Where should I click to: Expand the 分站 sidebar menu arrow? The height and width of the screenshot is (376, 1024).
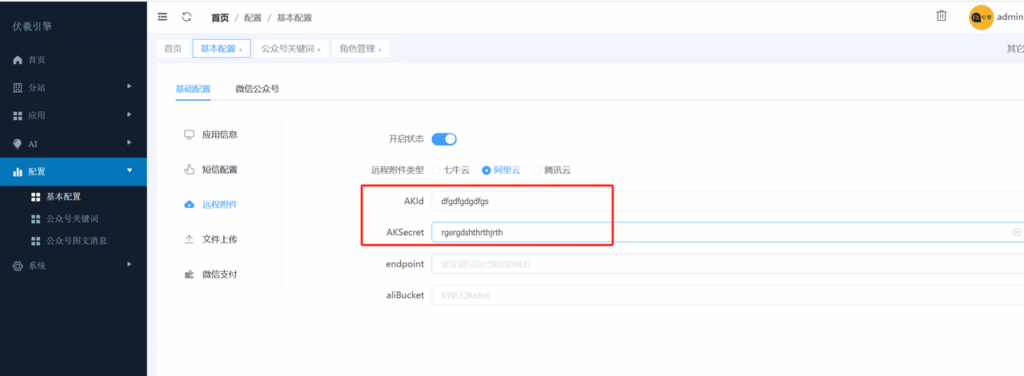click(x=129, y=86)
